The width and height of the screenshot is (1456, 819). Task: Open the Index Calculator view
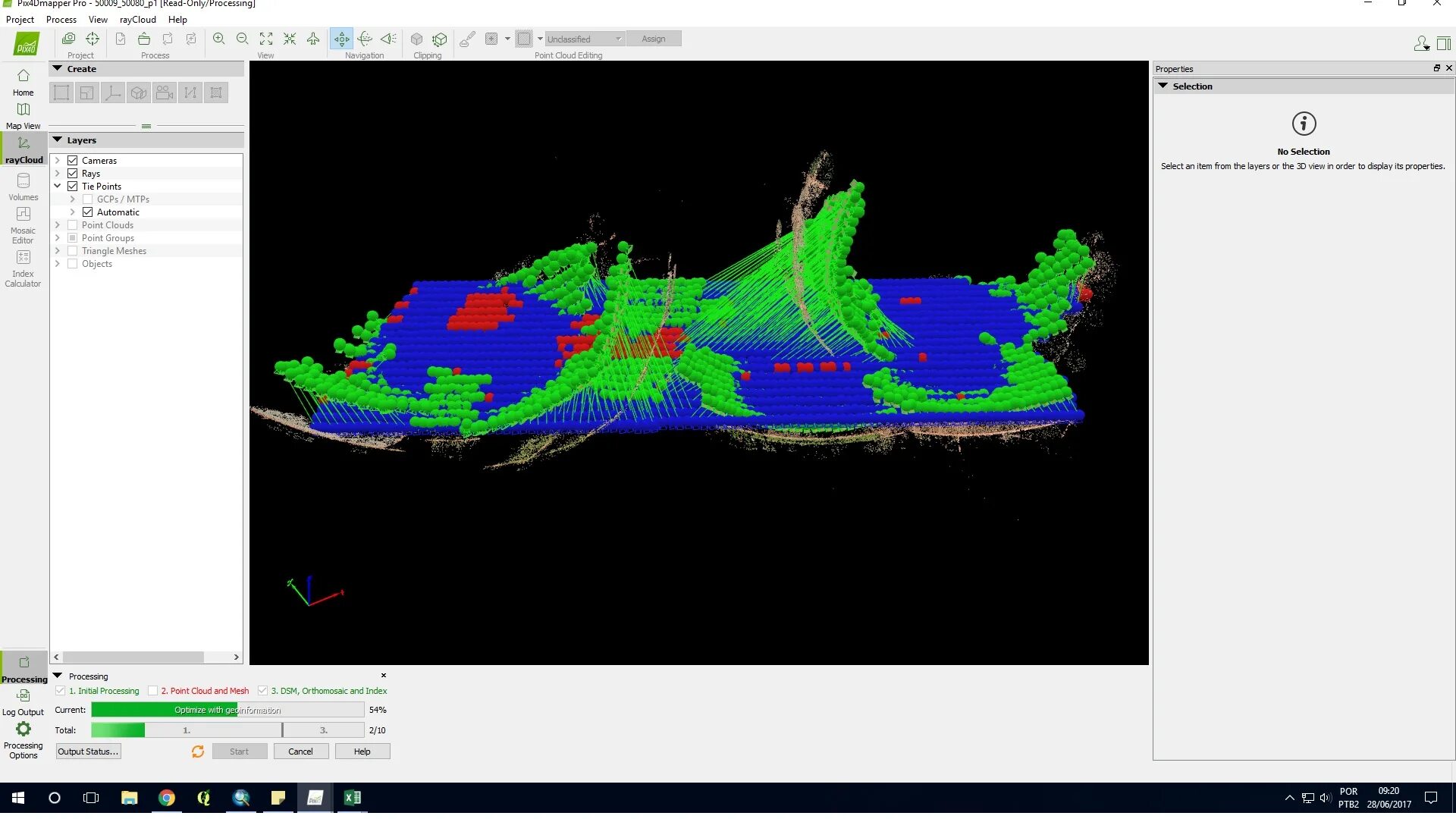coord(23,268)
